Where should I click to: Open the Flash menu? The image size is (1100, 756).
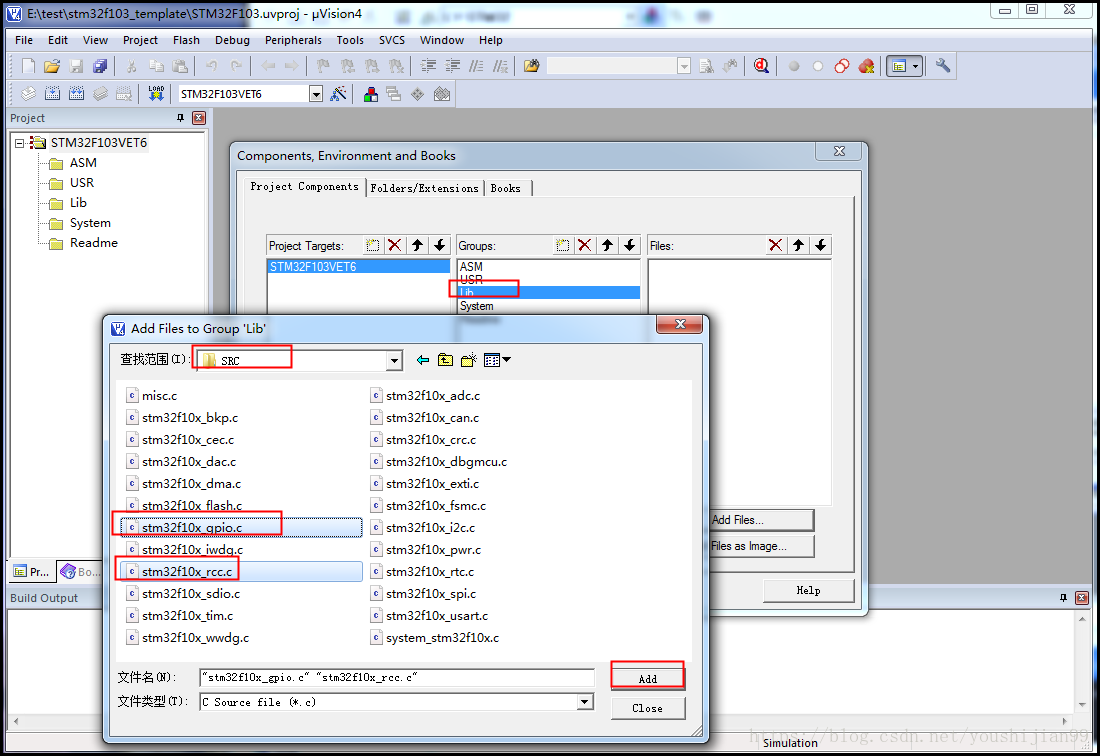[186, 40]
